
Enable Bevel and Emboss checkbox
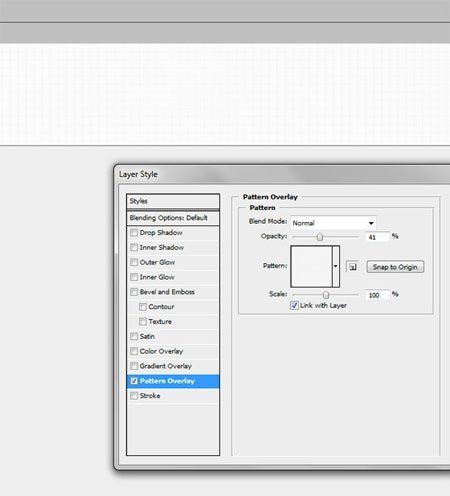coord(134,292)
